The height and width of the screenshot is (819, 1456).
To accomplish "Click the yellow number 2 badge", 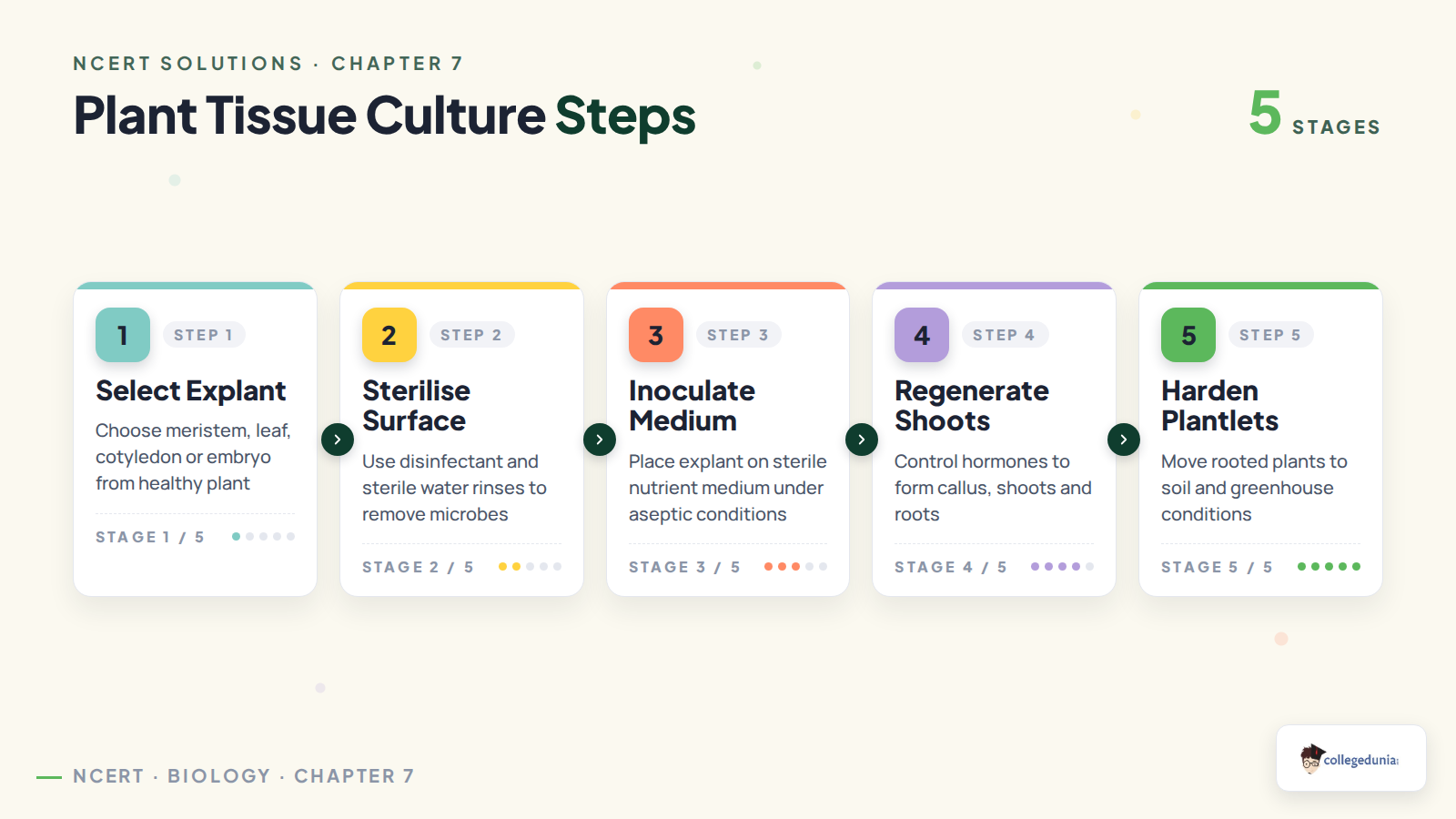I will click(389, 335).
